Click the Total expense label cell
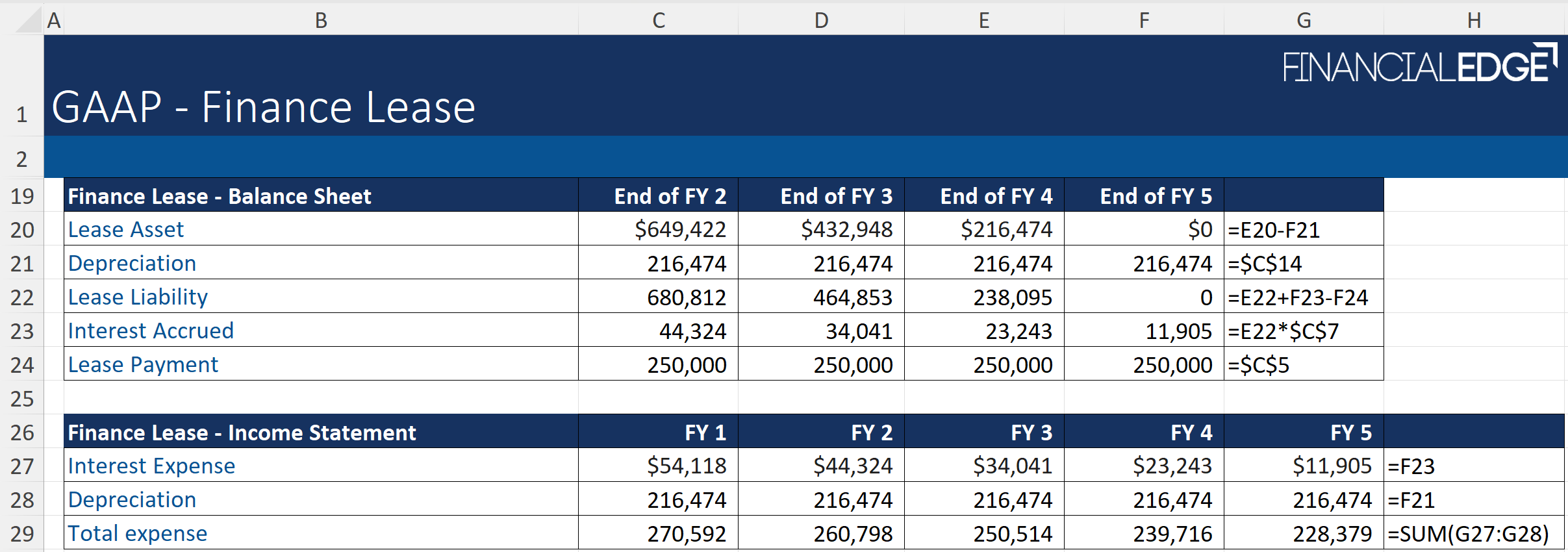 click(x=137, y=533)
